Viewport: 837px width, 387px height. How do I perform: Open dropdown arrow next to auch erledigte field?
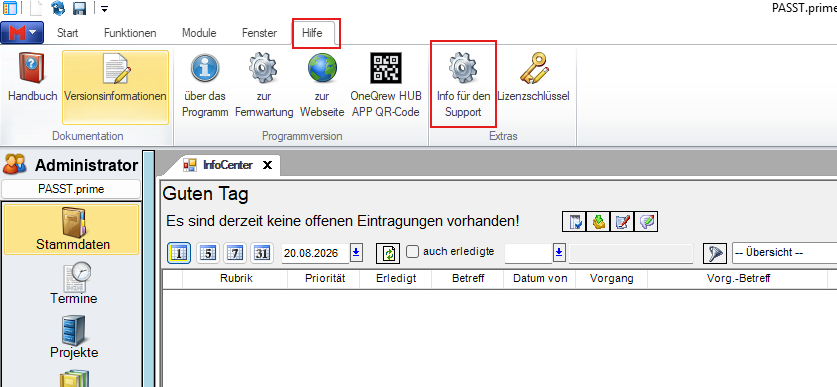(559, 253)
